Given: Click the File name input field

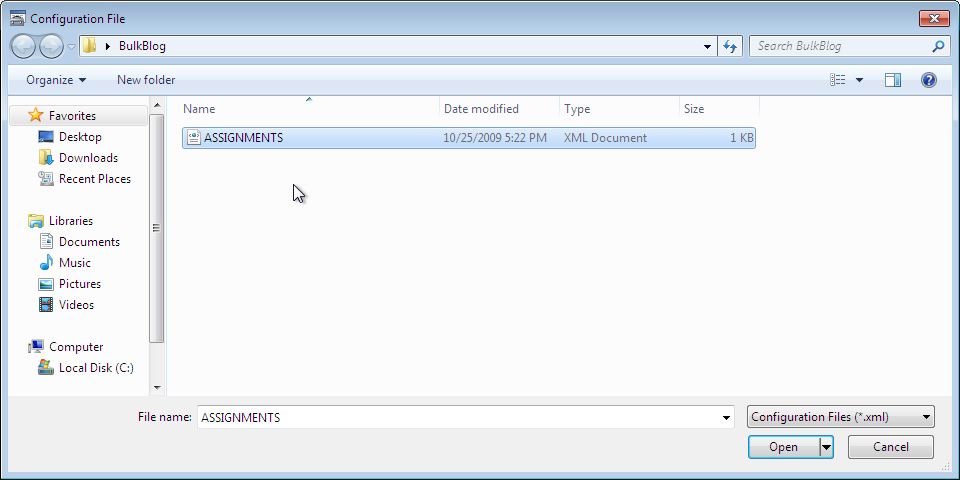Looking at the screenshot, I should pos(465,418).
